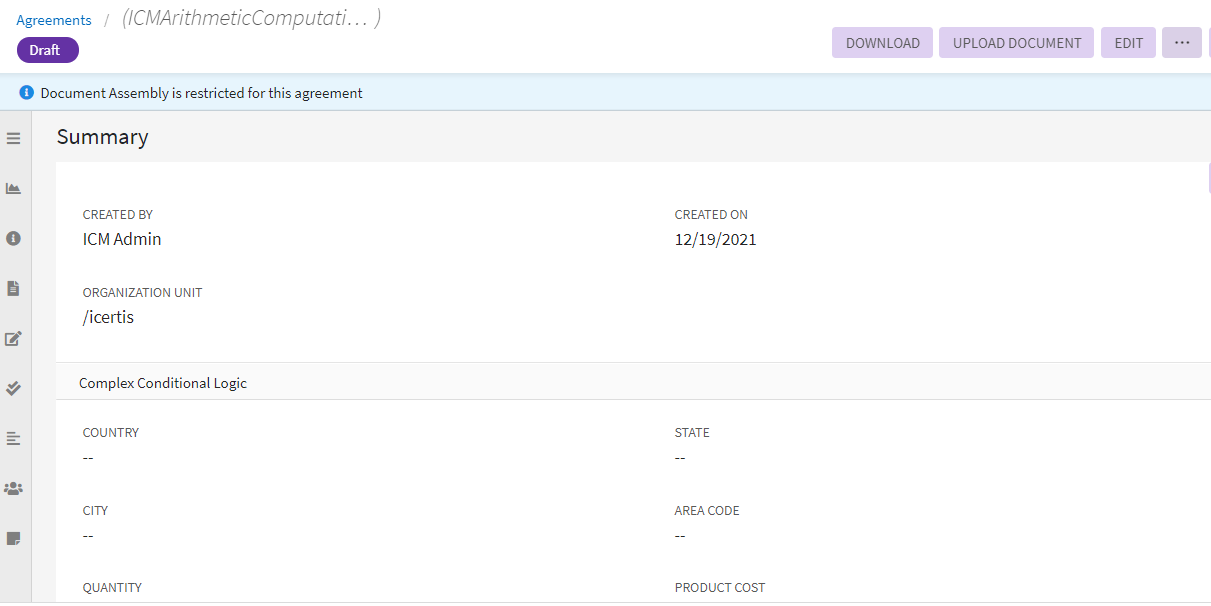Open the team users icon in sidebar

(14, 489)
